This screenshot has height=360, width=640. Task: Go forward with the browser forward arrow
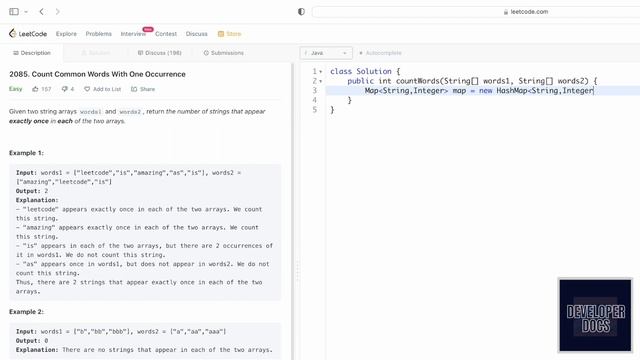point(57,11)
